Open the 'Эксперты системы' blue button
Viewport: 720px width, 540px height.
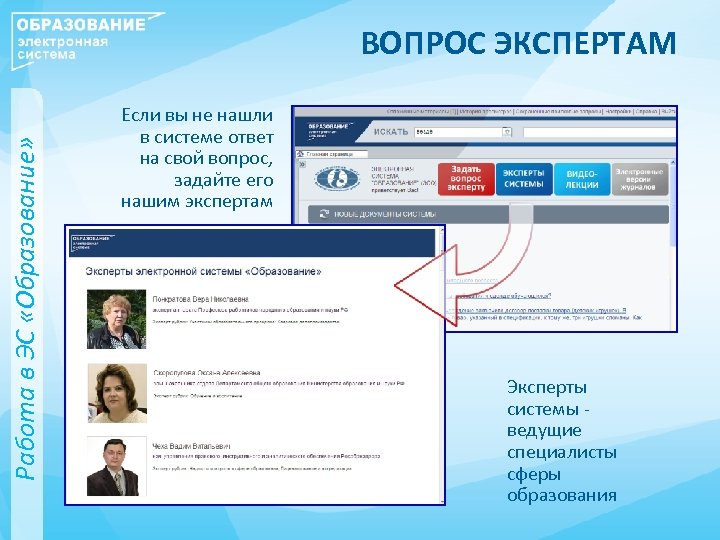tap(524, 179)
